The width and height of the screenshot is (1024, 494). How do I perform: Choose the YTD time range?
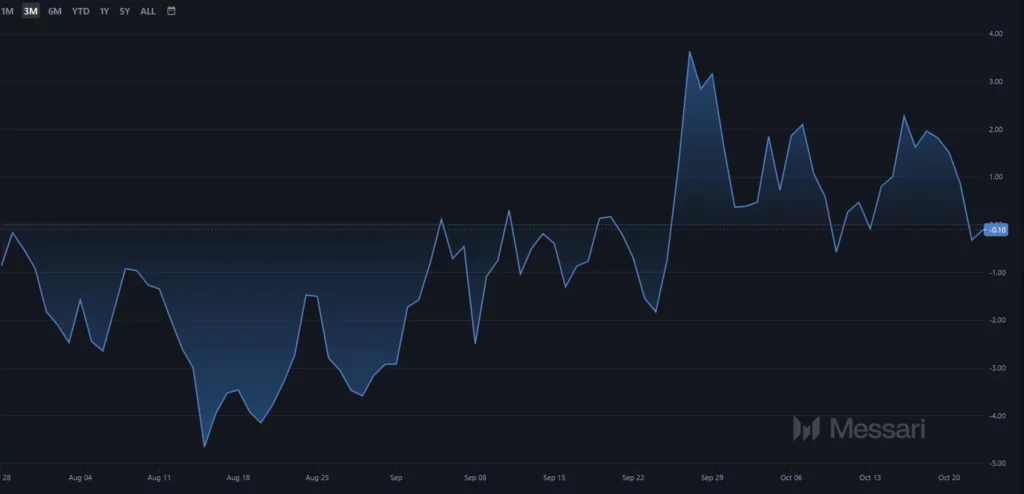point(81,11)
